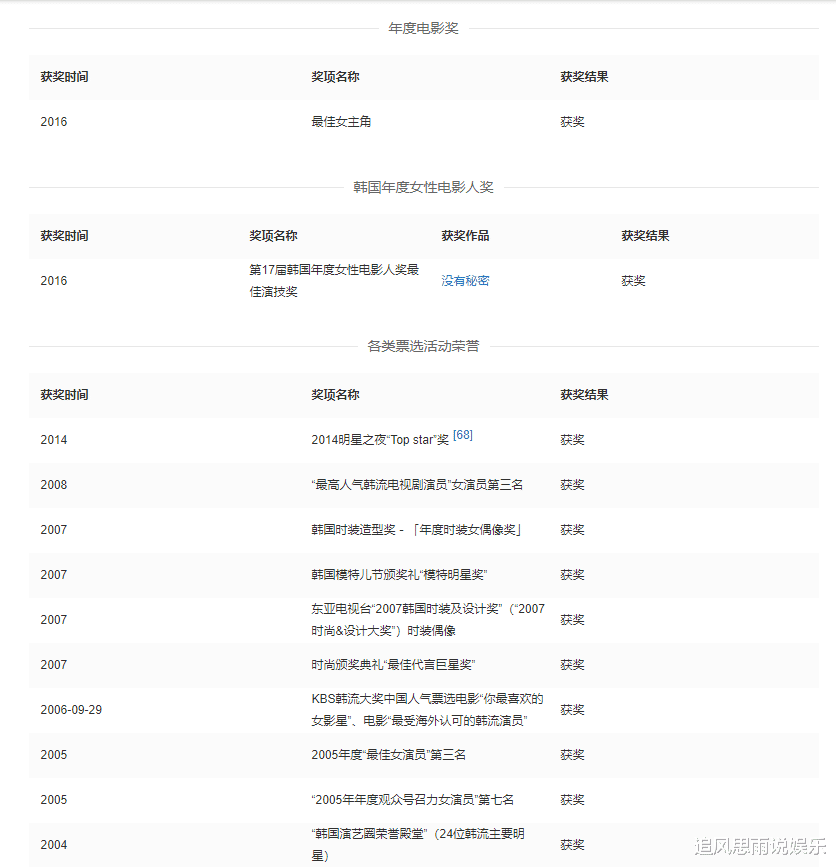Viewport: 836px width, 867px height.
Task: Select 获奖 result in 没有秘密 row
Action: 633,281
